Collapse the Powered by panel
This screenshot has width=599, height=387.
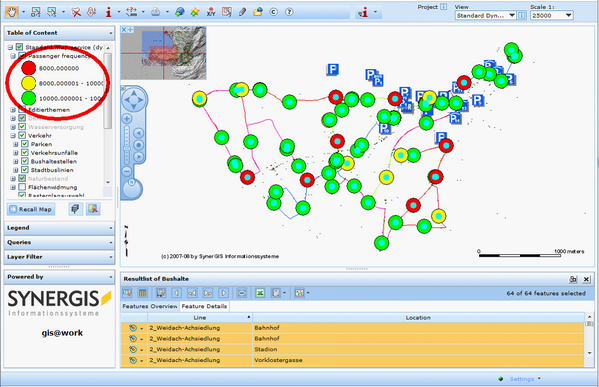[x=59, y=277]
